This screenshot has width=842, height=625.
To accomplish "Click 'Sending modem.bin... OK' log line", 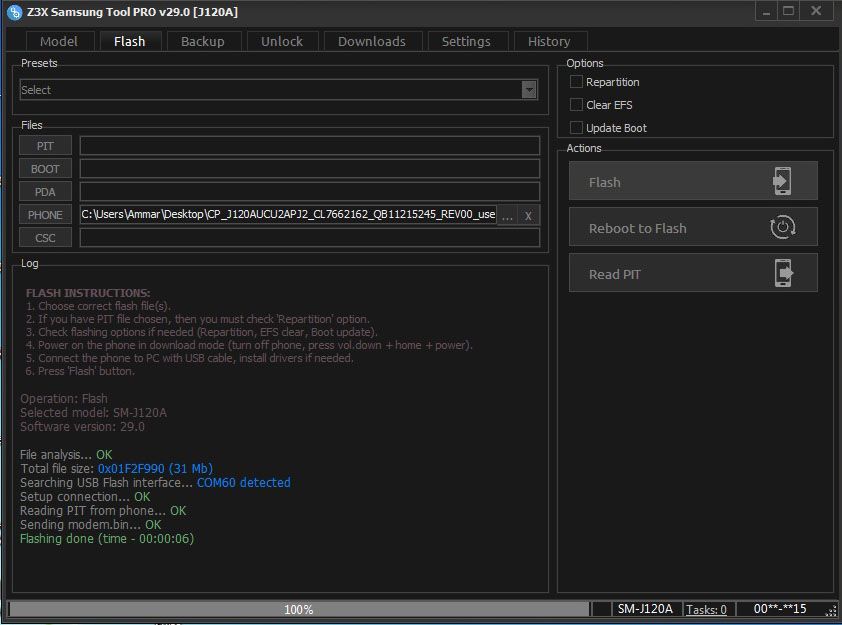I will 90,525.
